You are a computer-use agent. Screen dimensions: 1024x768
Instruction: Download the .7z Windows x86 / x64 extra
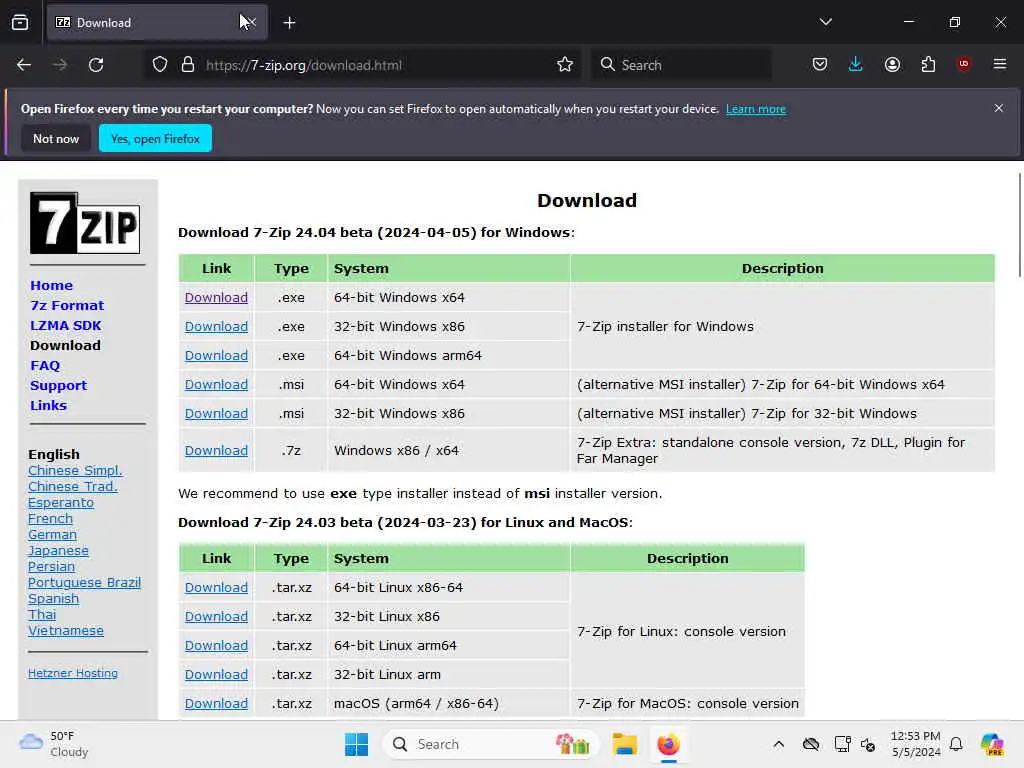coord(216,451)
